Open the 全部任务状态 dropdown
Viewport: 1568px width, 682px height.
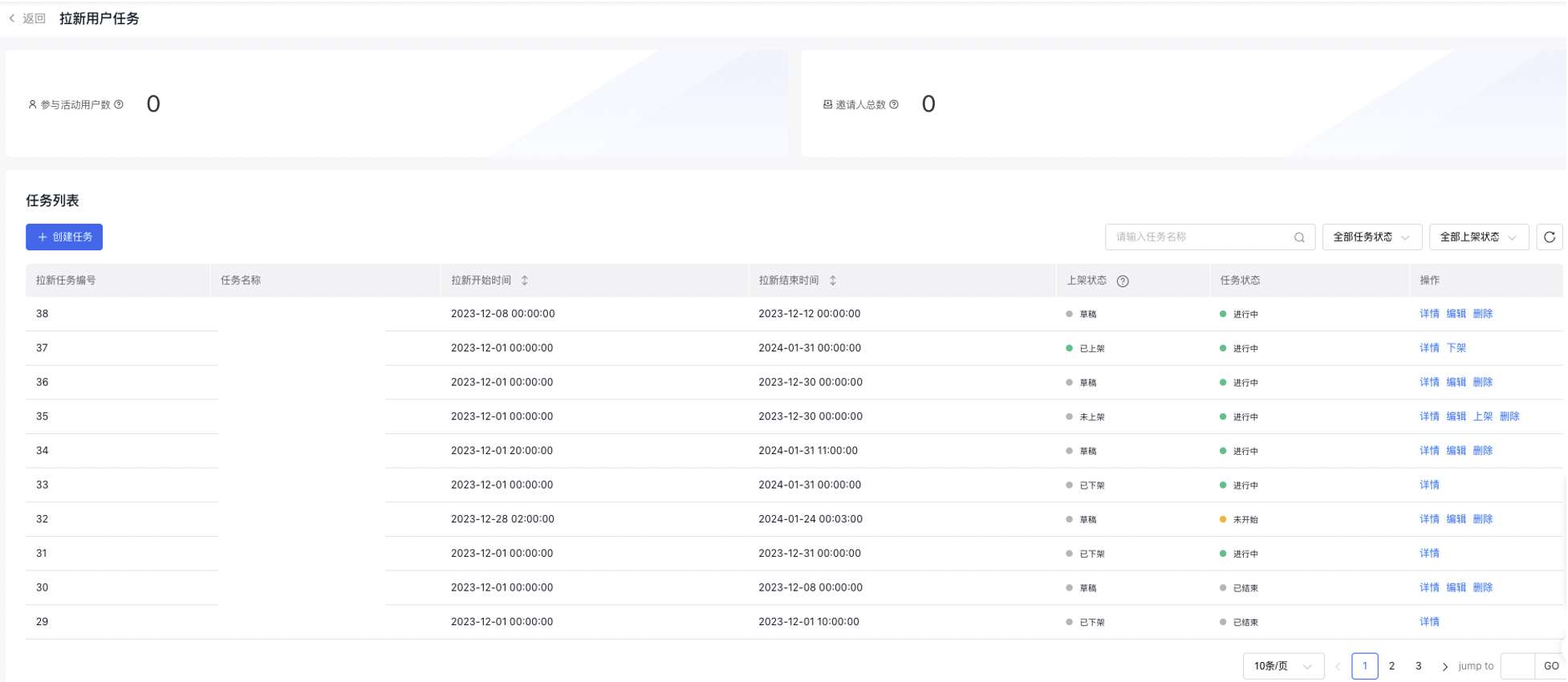point(1371,237)
